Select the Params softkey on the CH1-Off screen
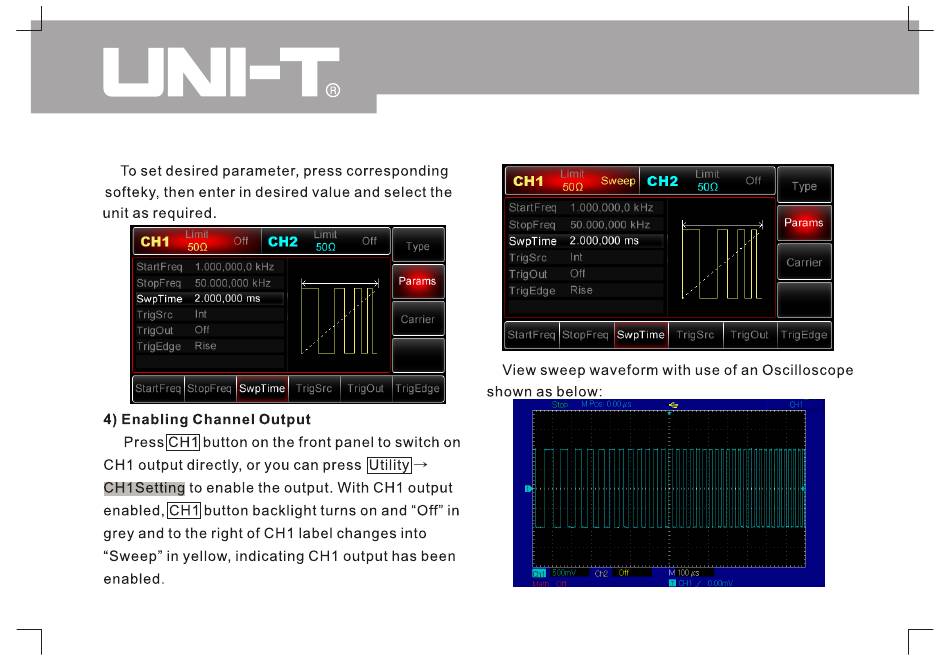Screen dimensions: 950x661 pyautogui.click(x=418, y=281)
